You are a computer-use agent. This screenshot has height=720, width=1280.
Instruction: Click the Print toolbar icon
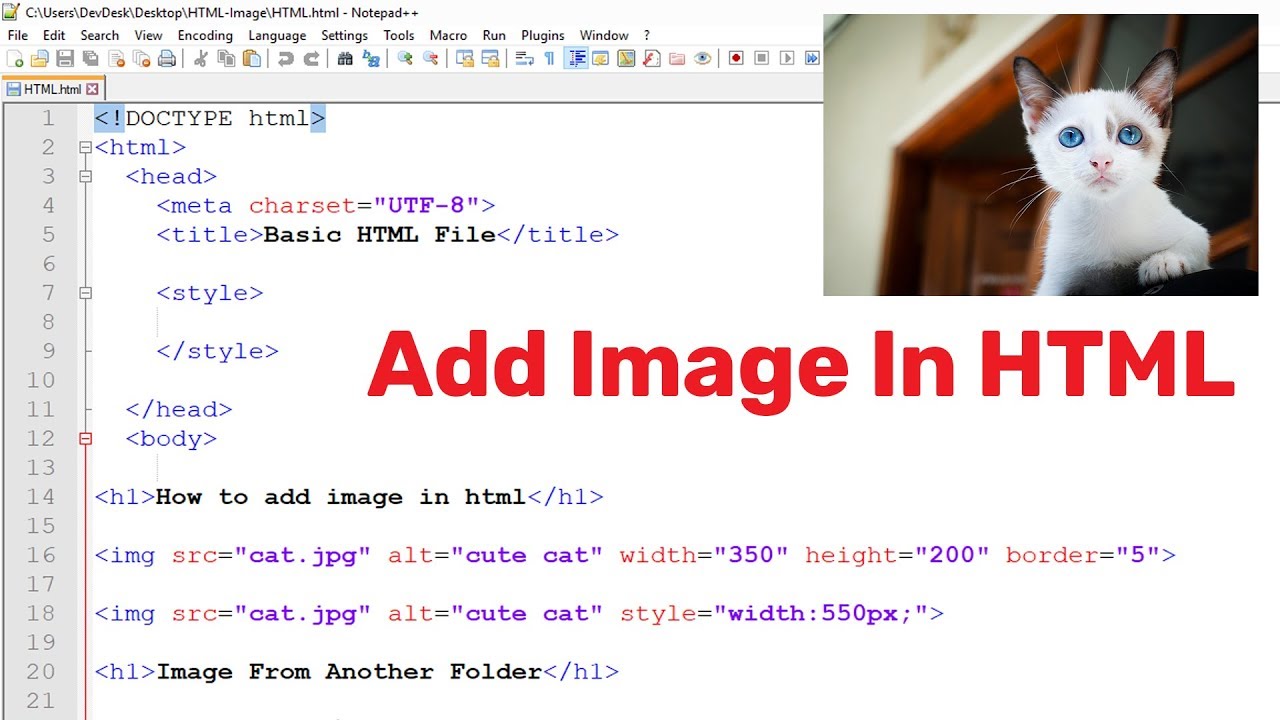(167, 59)
